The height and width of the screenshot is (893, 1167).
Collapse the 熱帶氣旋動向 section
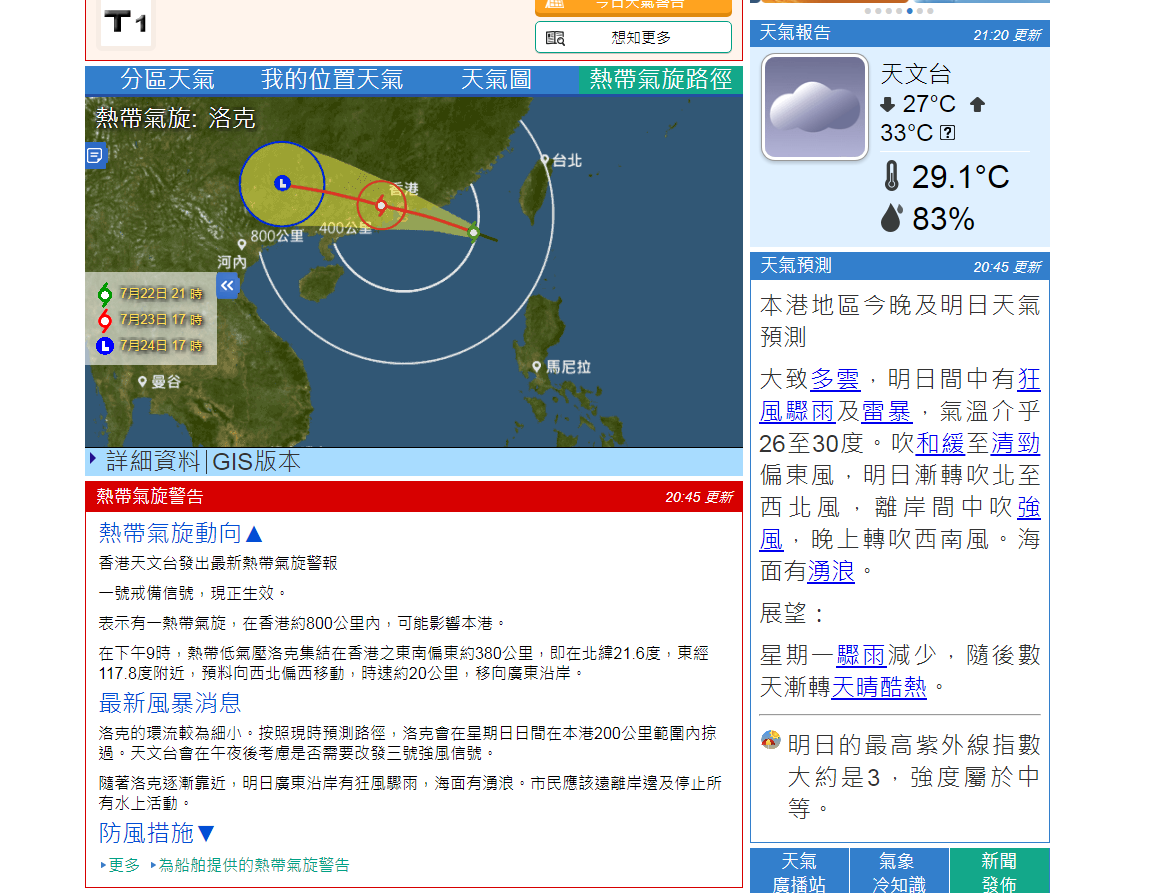181,533
